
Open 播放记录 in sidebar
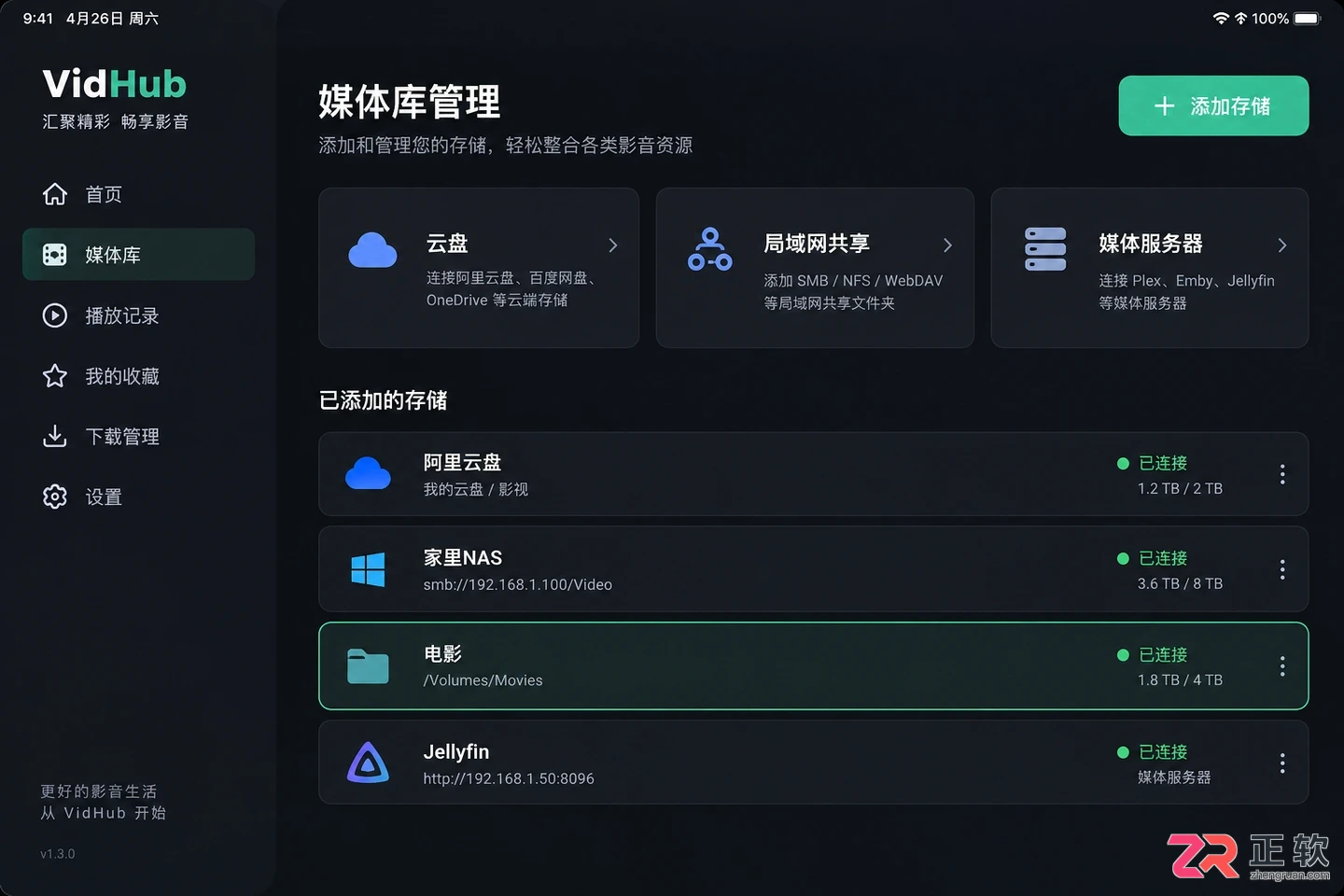coord(138,315)
